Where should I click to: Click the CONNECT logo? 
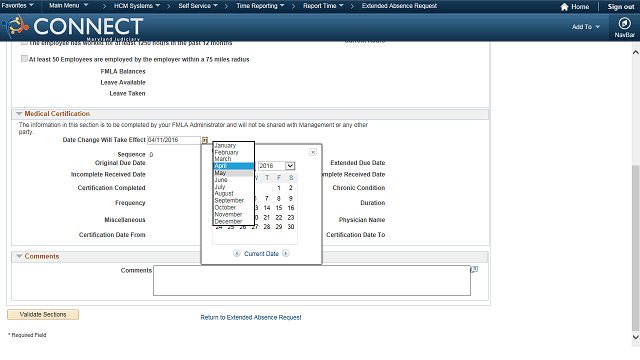point(73,27)
